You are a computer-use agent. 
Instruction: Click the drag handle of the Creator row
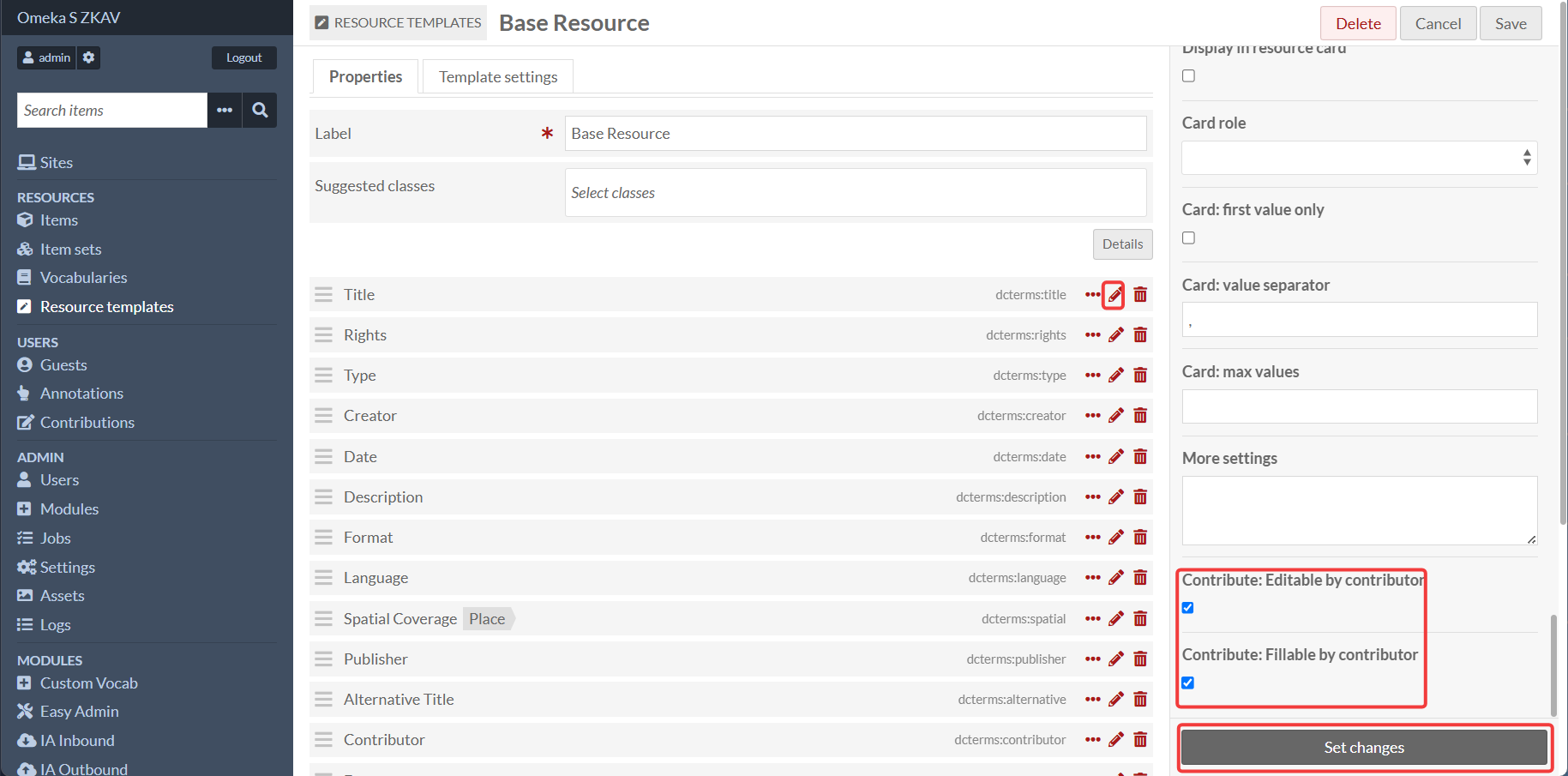323,416
